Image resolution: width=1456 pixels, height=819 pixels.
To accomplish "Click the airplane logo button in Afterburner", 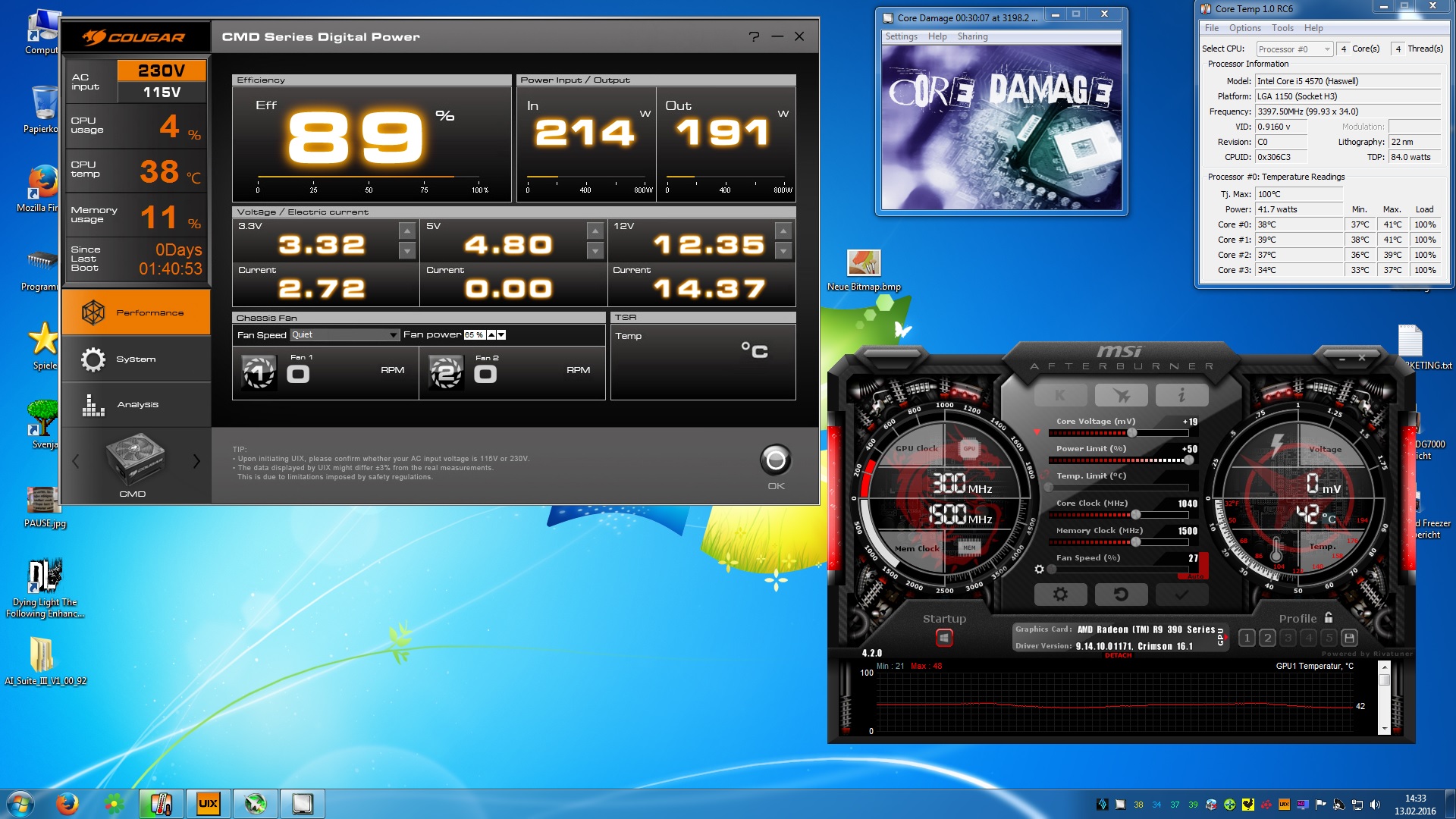I will tap(1121, 395).
